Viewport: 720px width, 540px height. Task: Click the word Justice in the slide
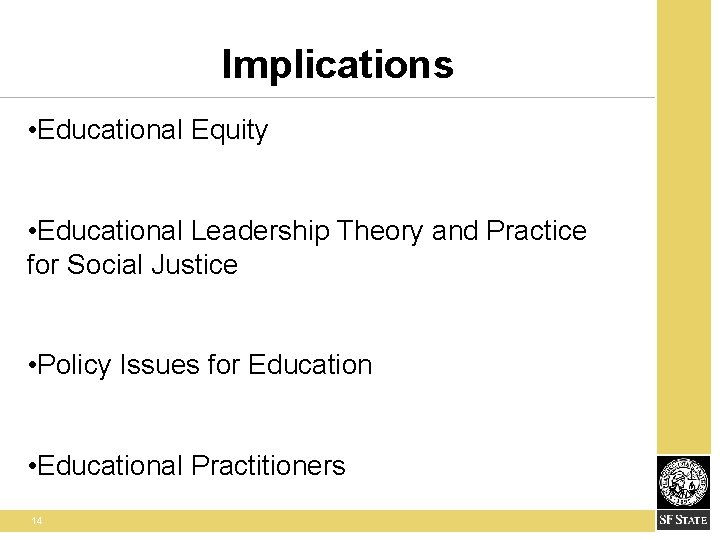pyautogui.click(x=195, y=264)
